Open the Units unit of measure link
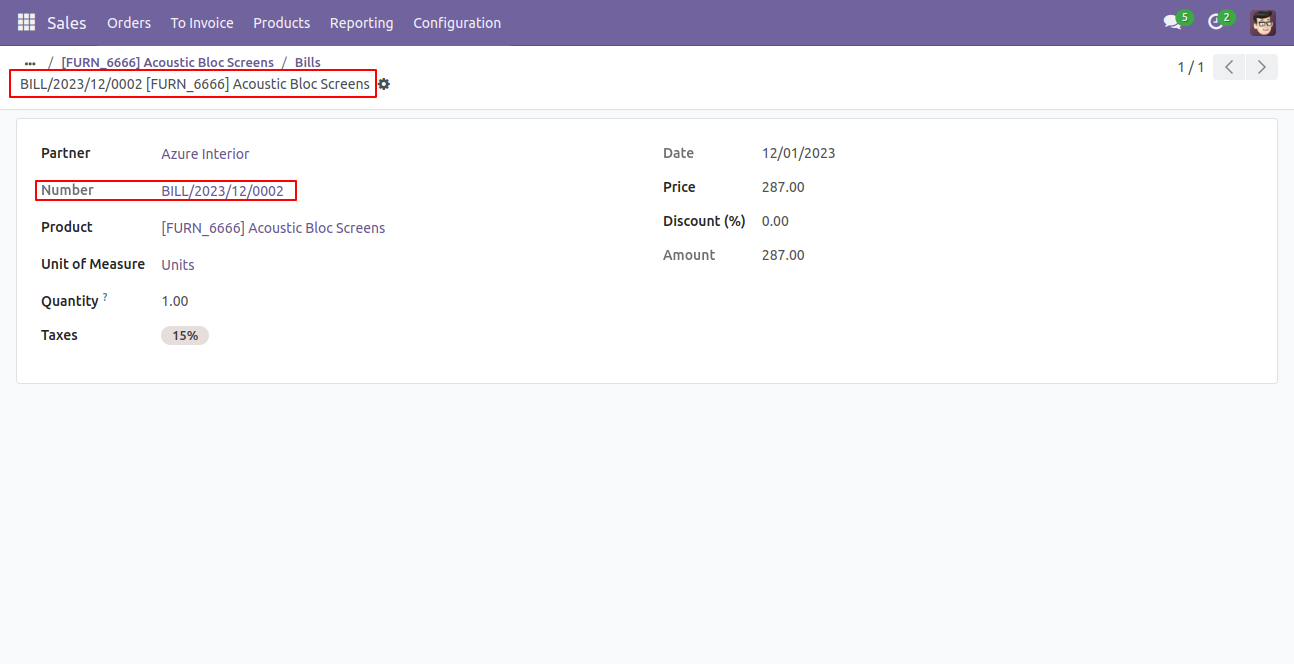The image size is (1294, 664). coord(178,265)
